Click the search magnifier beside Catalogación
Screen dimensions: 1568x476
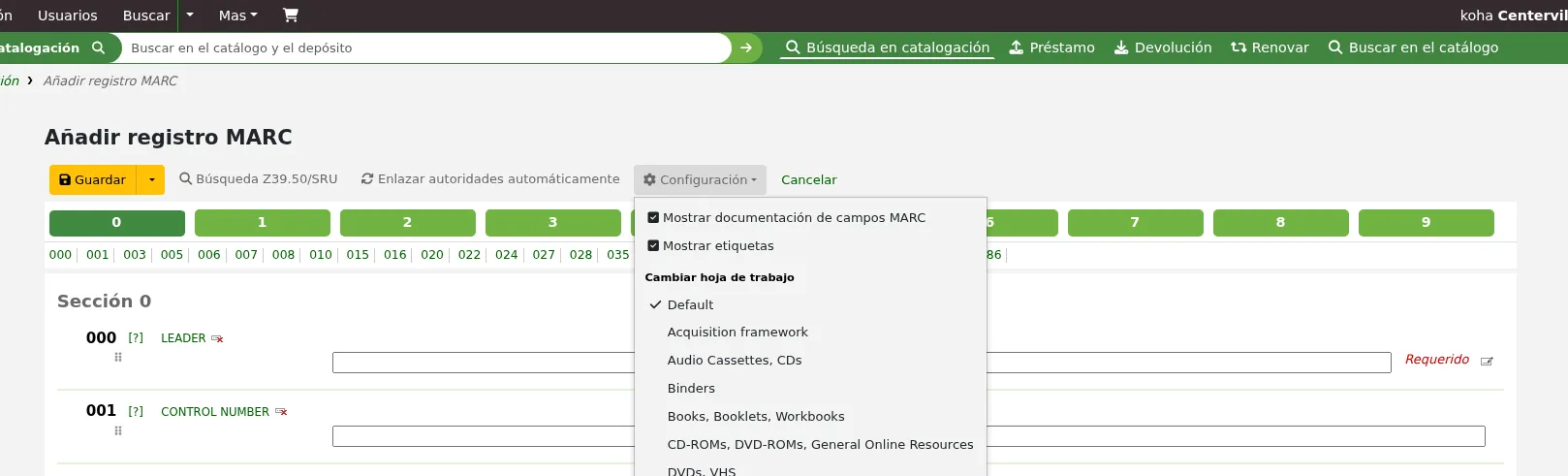[98, 48]
